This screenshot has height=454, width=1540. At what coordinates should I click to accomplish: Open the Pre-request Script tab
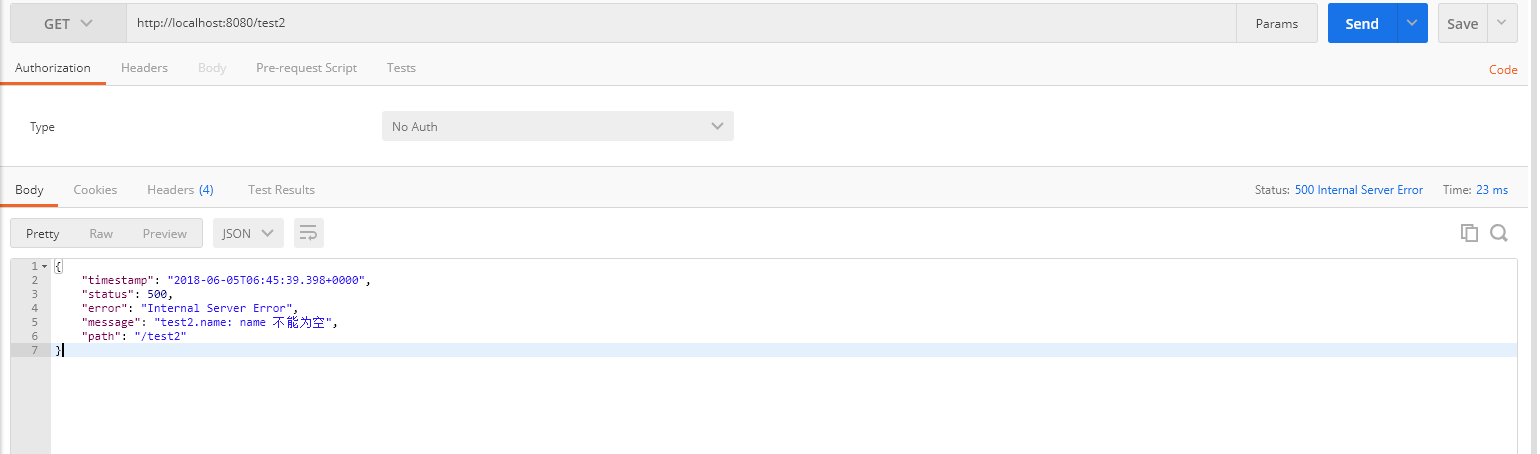click(306, 67)
